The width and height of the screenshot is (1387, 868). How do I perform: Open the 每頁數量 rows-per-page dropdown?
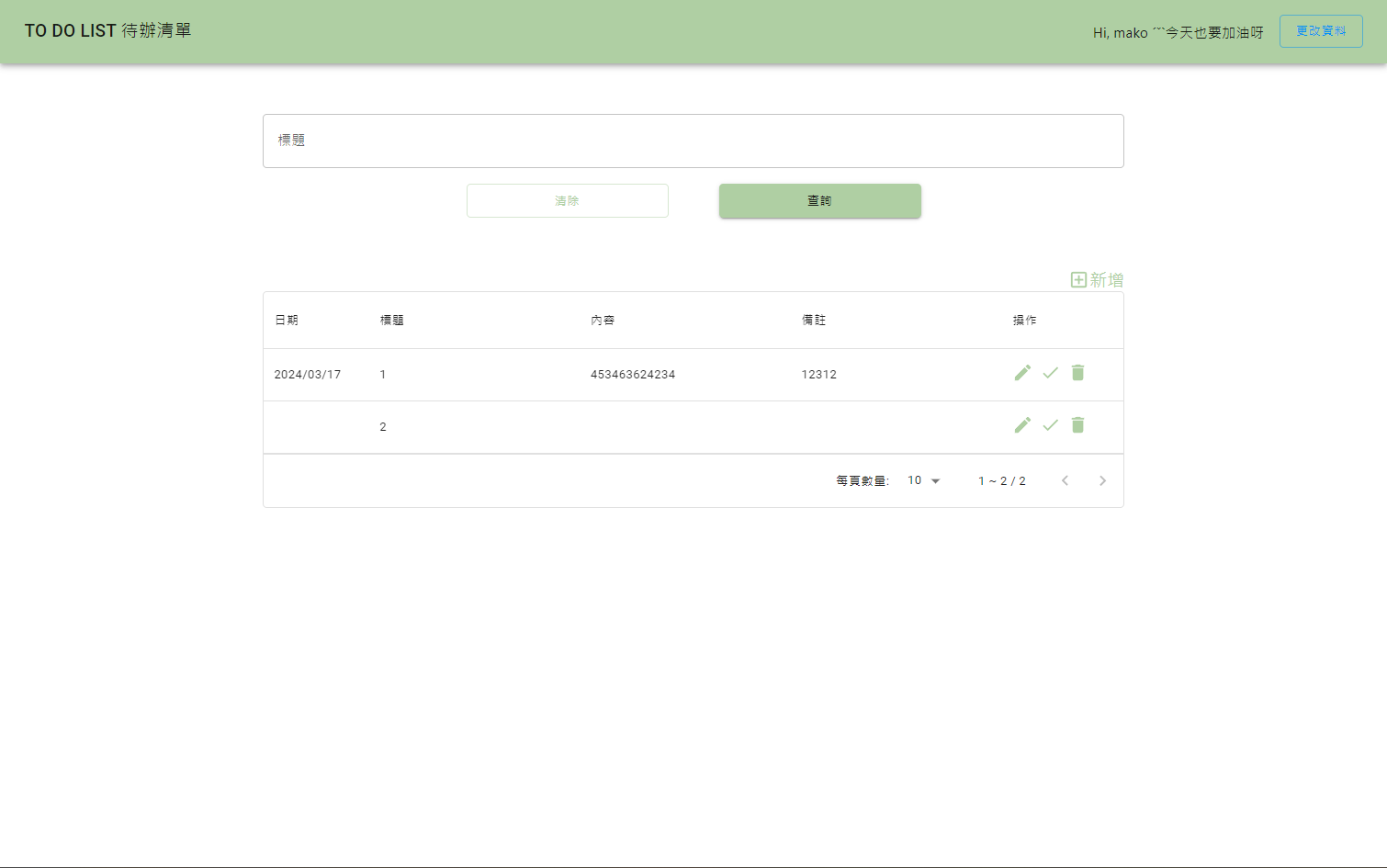tap(923, 480)
